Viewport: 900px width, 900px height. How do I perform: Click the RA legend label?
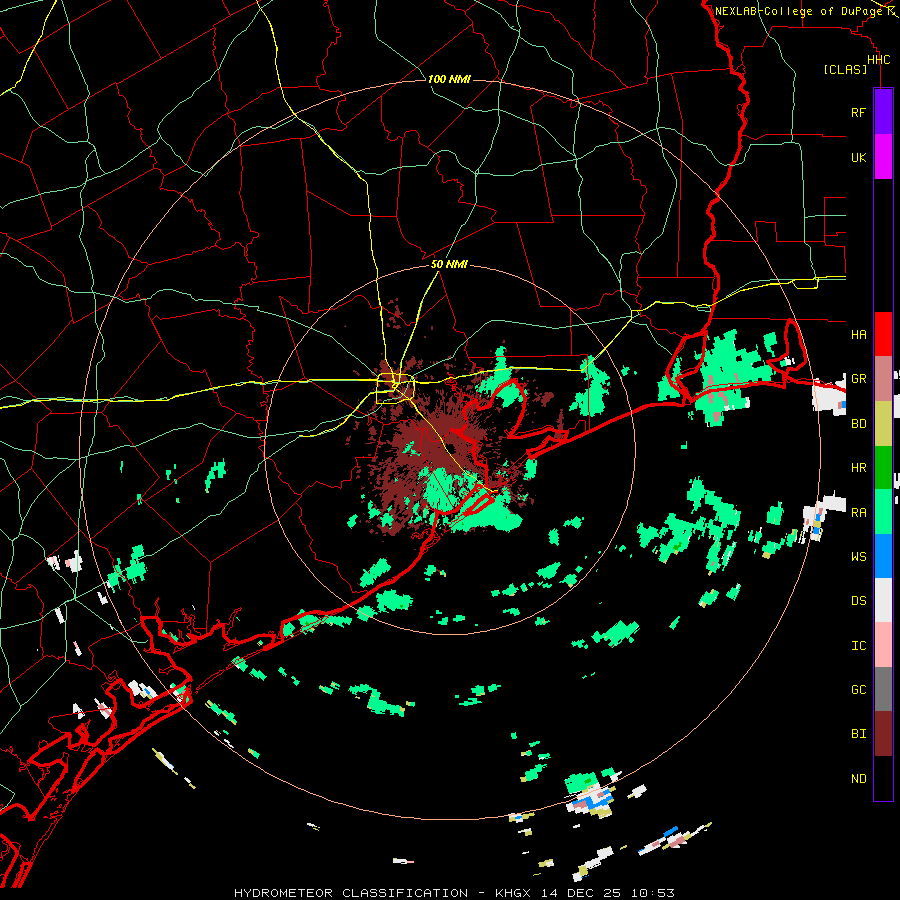coord(858,512)
